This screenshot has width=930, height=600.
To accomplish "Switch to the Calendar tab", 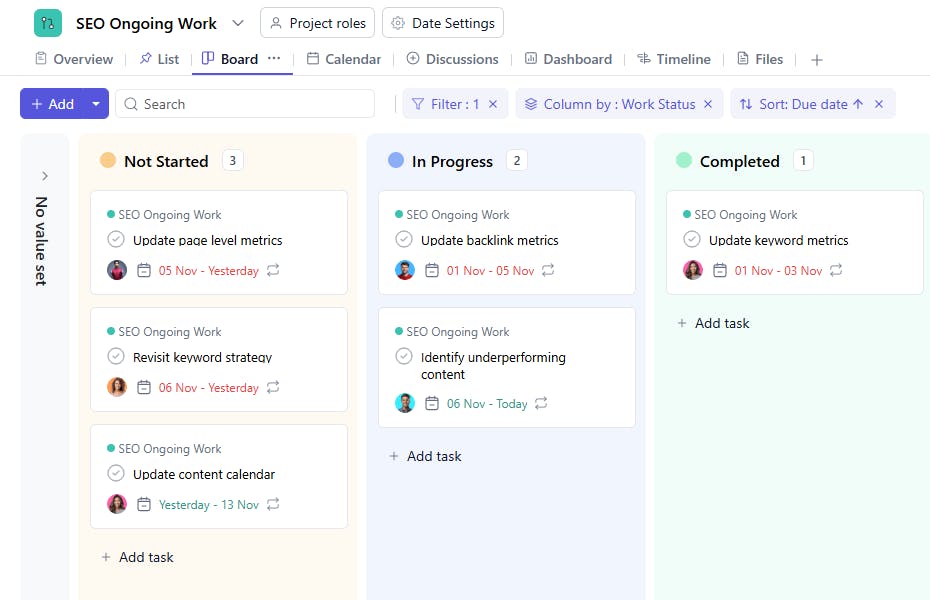I will tap(344, 59).
